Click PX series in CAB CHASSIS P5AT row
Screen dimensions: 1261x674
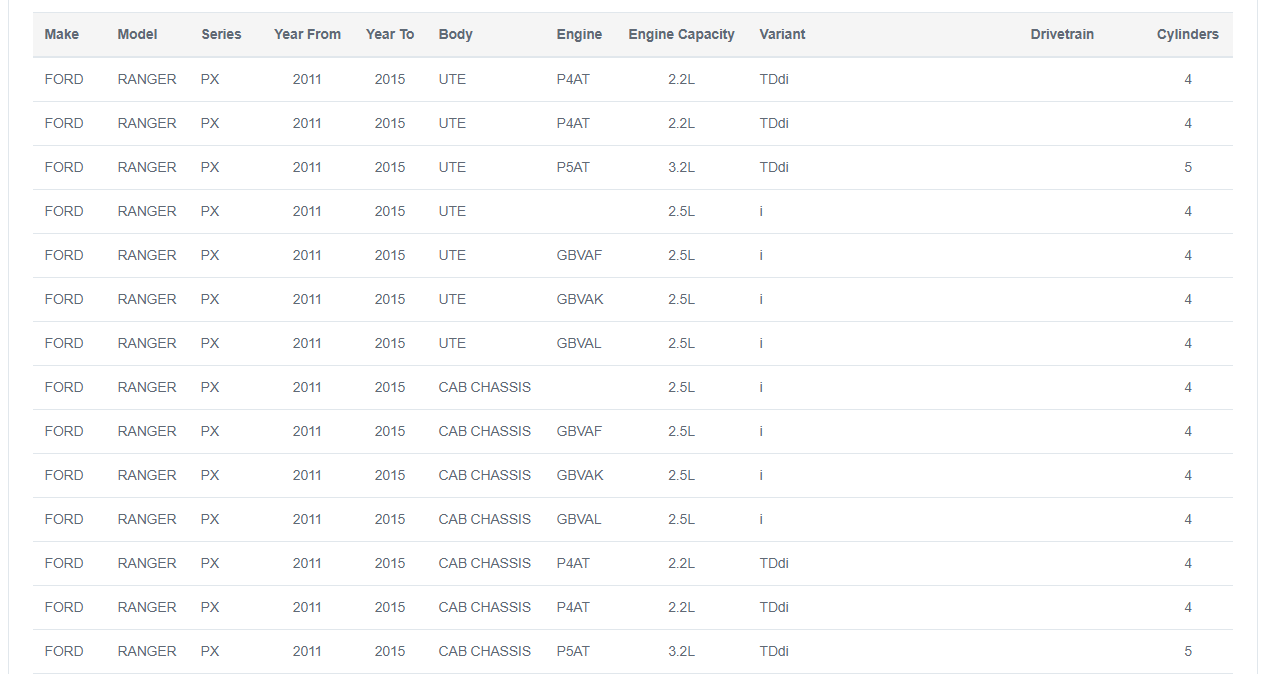coord(210,651)
